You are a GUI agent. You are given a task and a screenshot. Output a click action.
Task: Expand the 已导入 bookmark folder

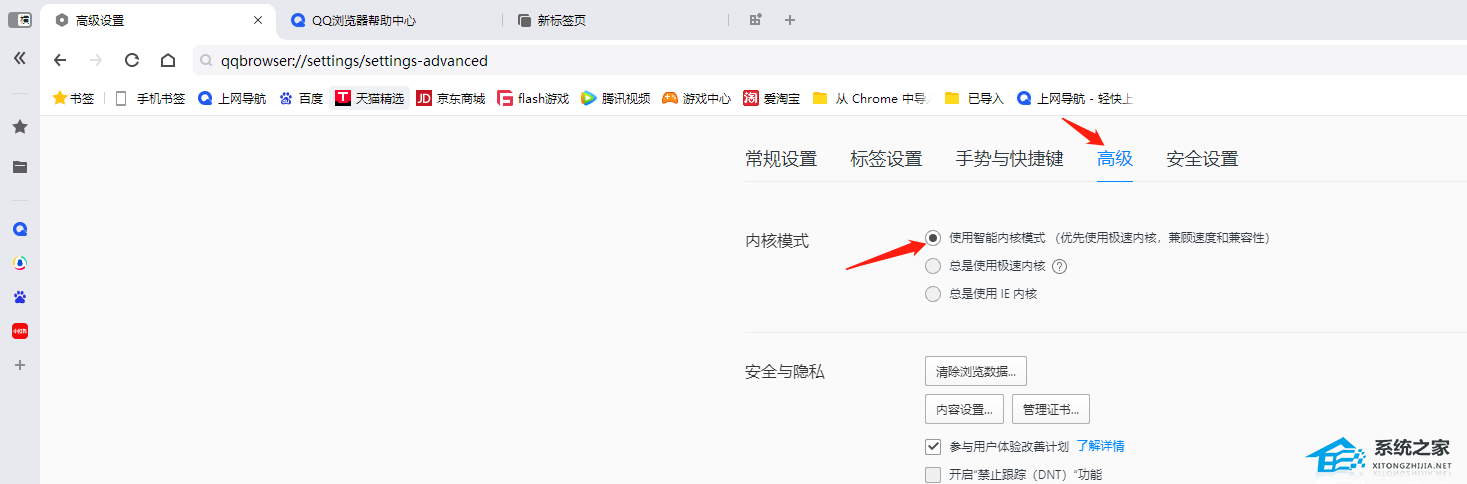pyautogui.click(x=974, y=98)
